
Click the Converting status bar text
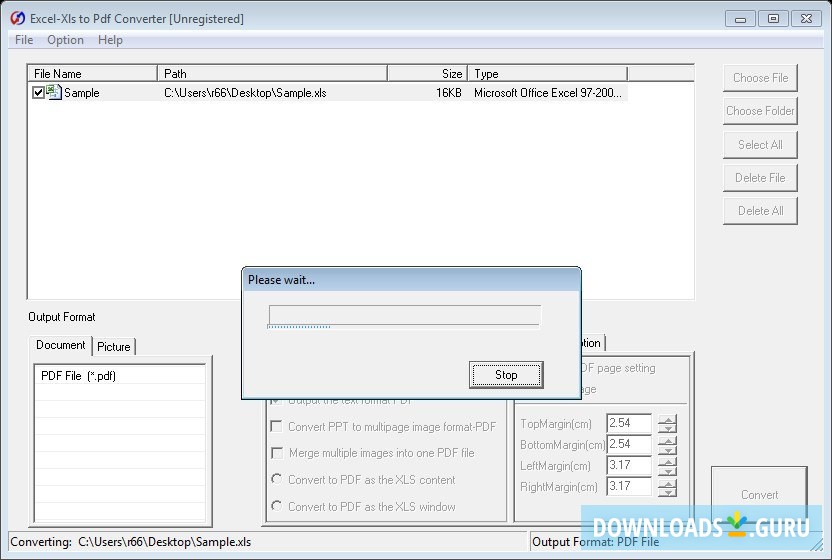131,542
